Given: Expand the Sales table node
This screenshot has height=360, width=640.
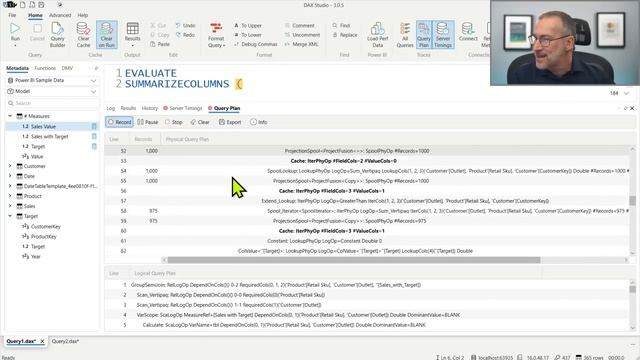Looking at the screenshot, I should coord(10,206).
